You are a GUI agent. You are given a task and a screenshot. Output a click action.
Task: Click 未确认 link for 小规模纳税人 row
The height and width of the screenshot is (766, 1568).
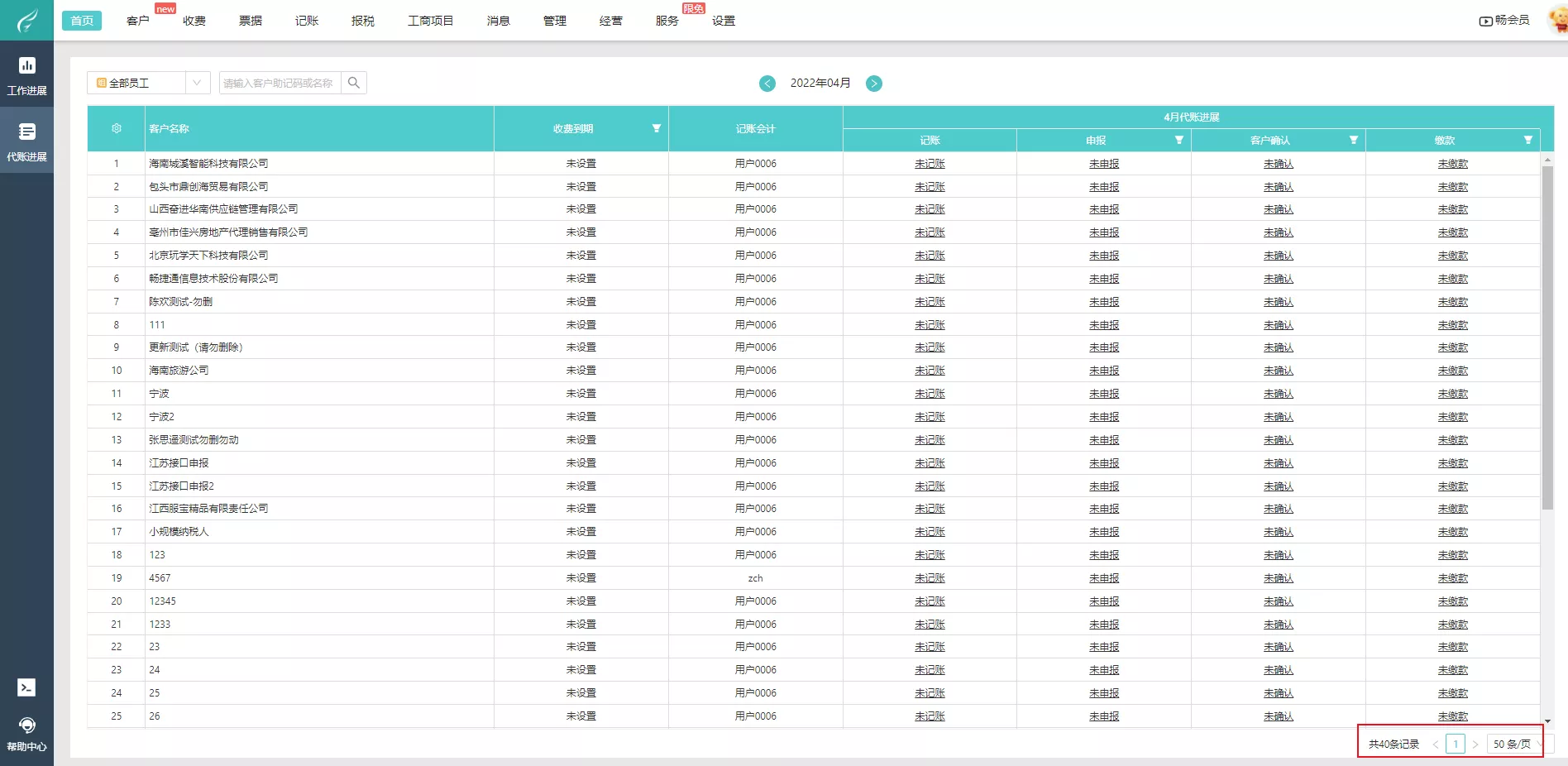point(1279,532)
